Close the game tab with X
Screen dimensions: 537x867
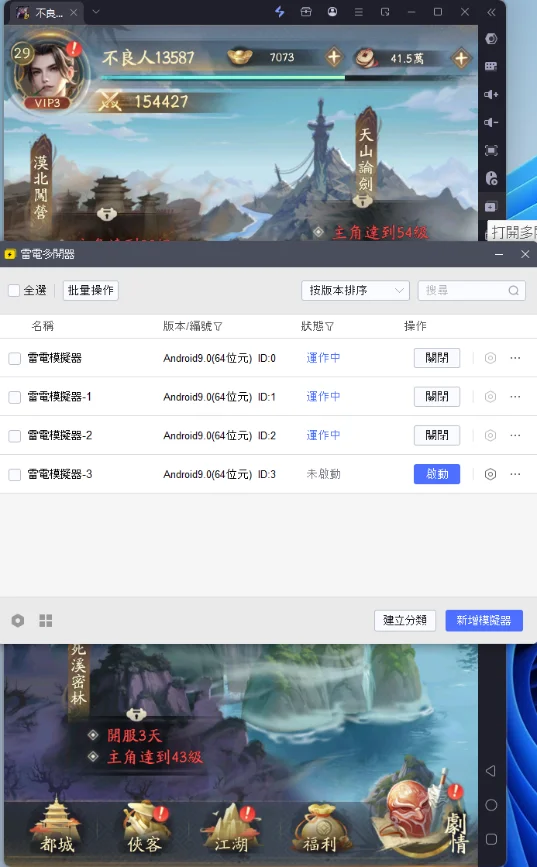(74, 12)
